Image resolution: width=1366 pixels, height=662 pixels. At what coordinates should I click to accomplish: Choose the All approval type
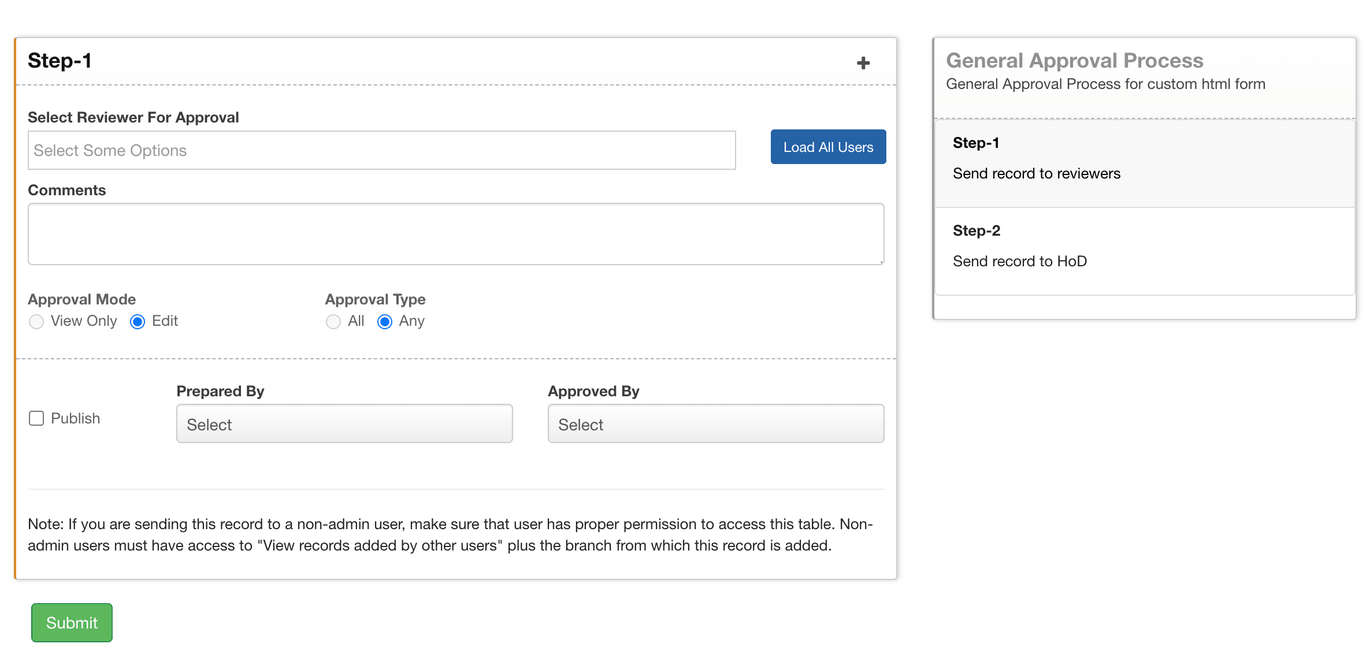334,322
